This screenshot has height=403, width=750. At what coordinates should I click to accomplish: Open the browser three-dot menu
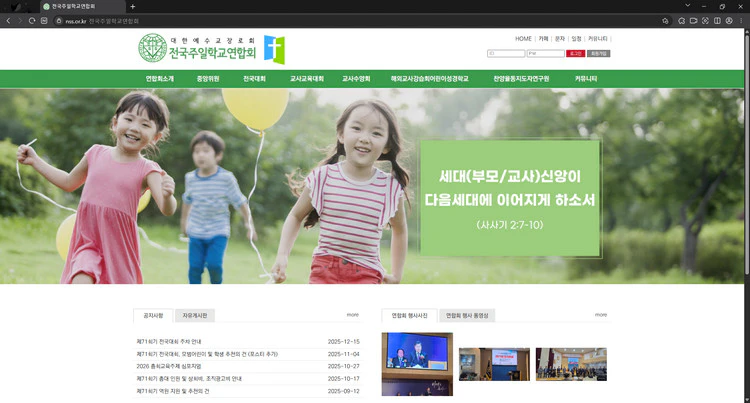tap(741, 21)
